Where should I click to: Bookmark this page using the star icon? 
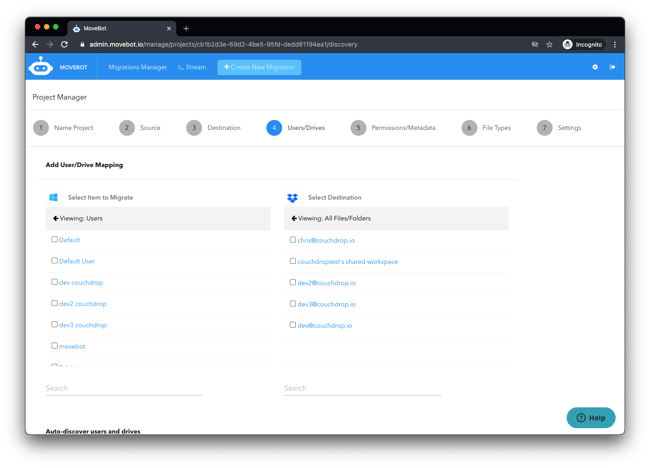point(549,44)
